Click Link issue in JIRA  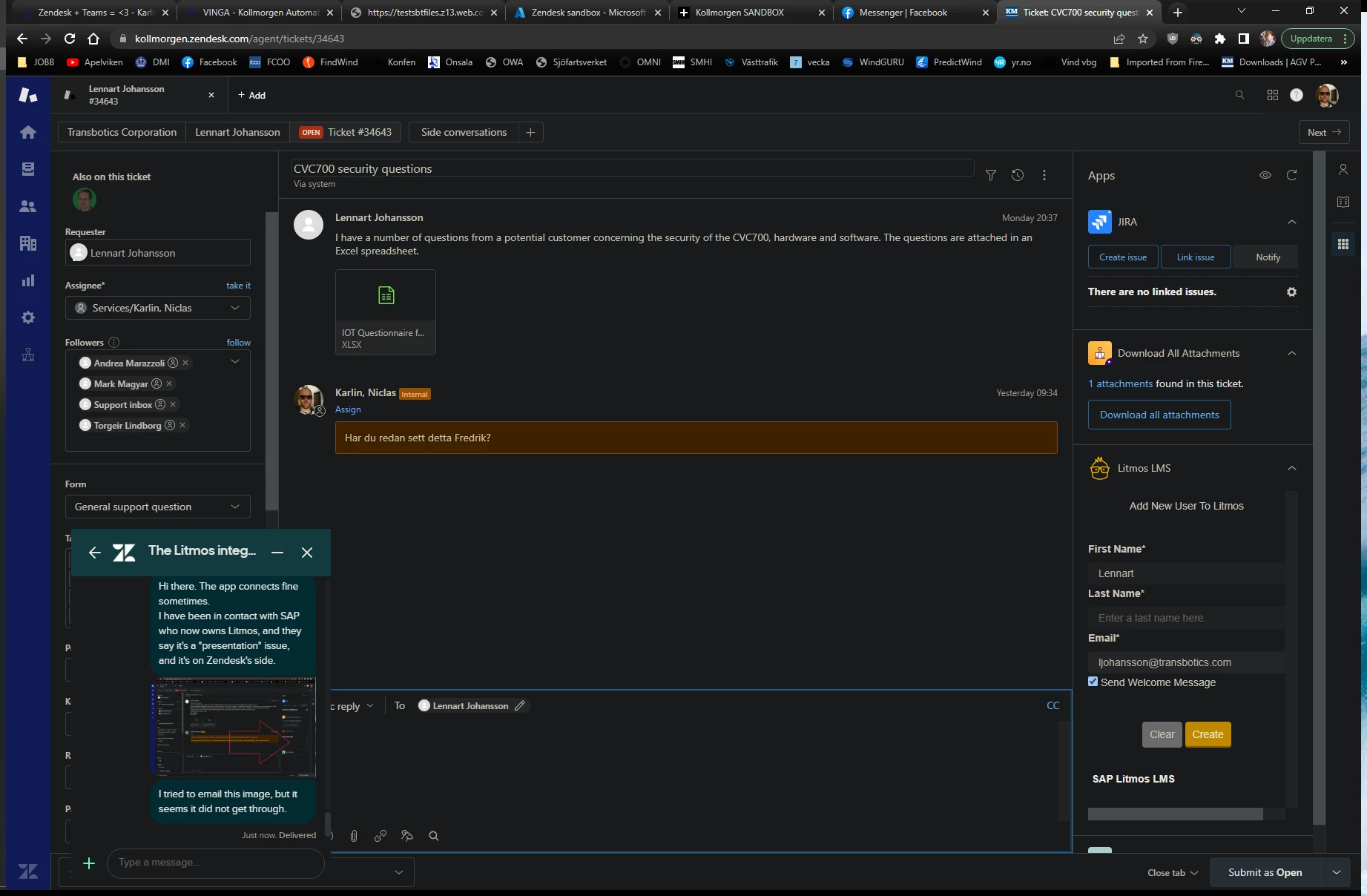click(x=1196, y=257)
